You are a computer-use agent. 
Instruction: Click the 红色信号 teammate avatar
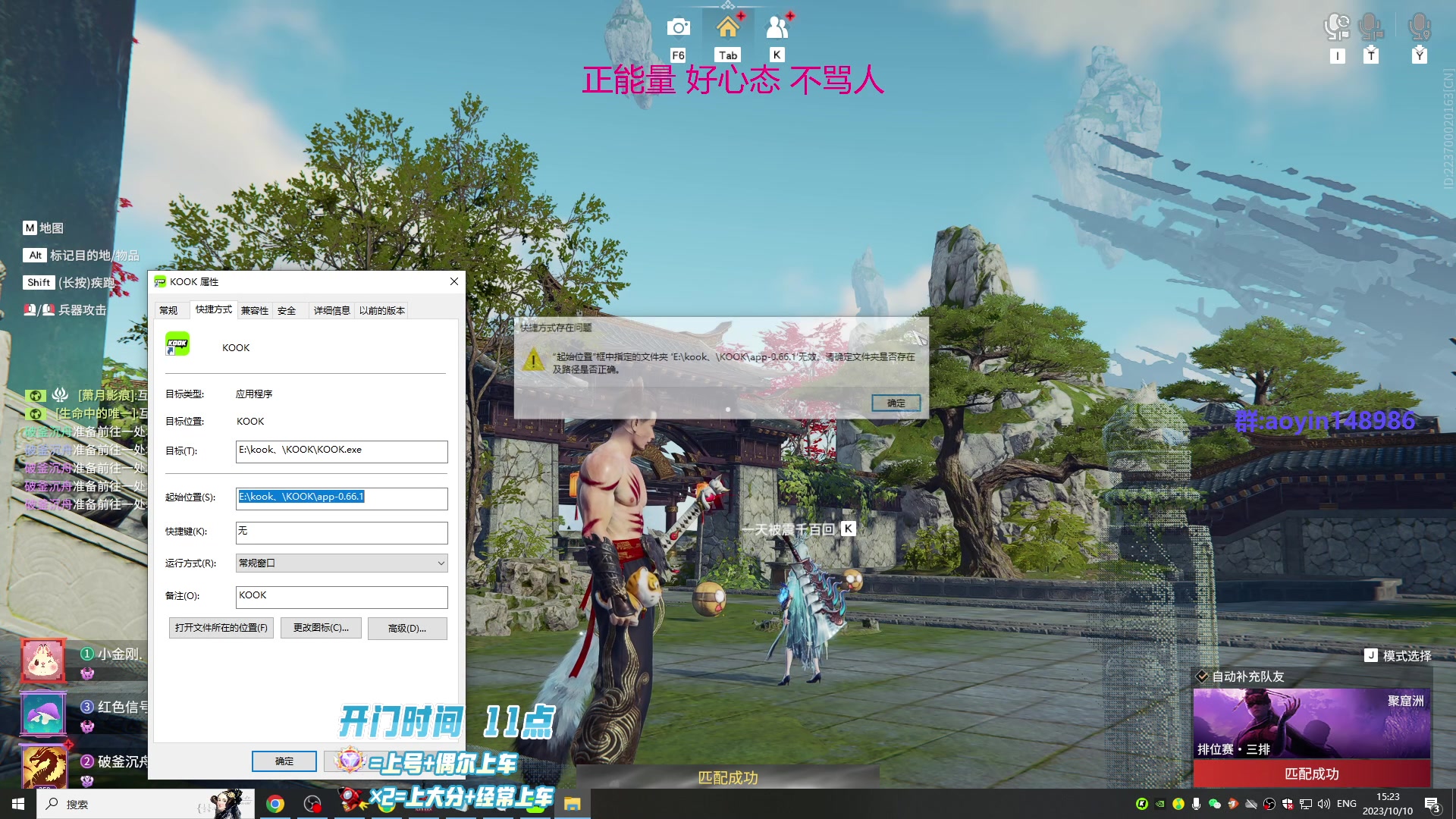[x=43, y=714]
